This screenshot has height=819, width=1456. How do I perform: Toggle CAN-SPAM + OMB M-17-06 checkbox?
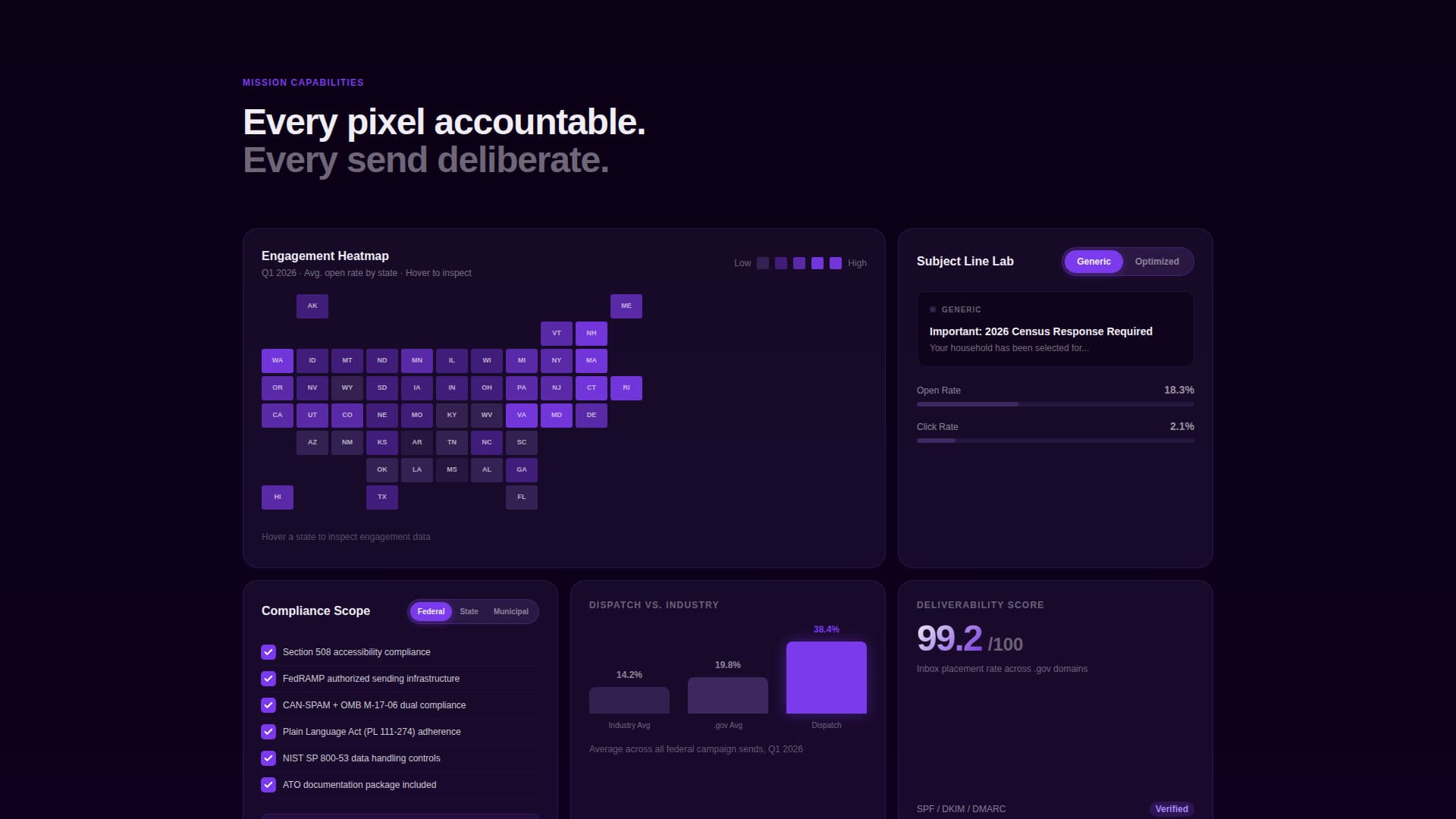tap(268, 705)
